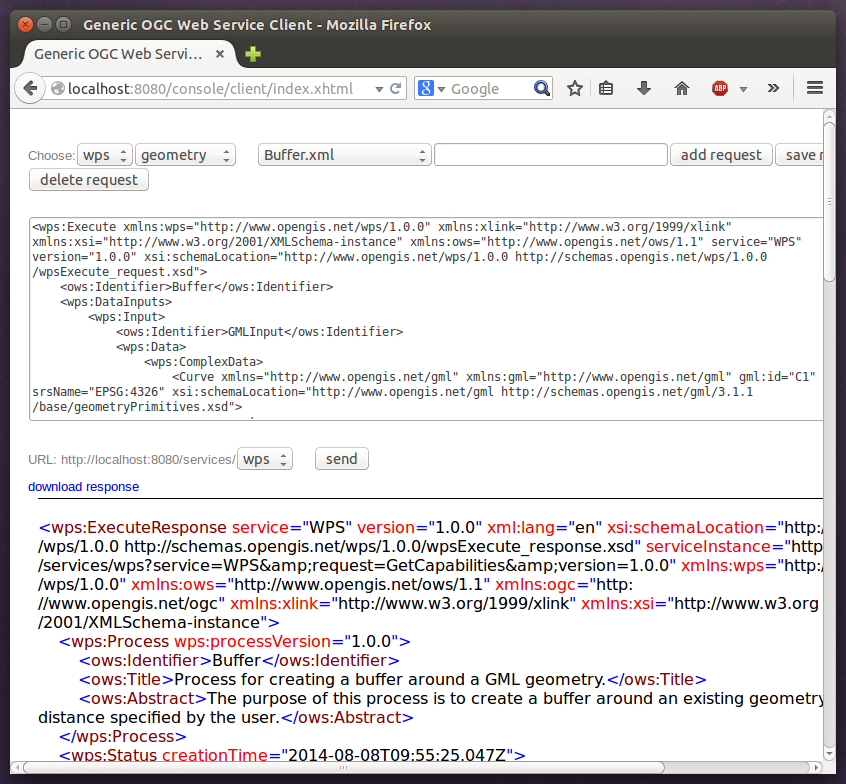Click the empty request name field
The height and width of the screenshot is (784, 846).
[x=550, y=154]
